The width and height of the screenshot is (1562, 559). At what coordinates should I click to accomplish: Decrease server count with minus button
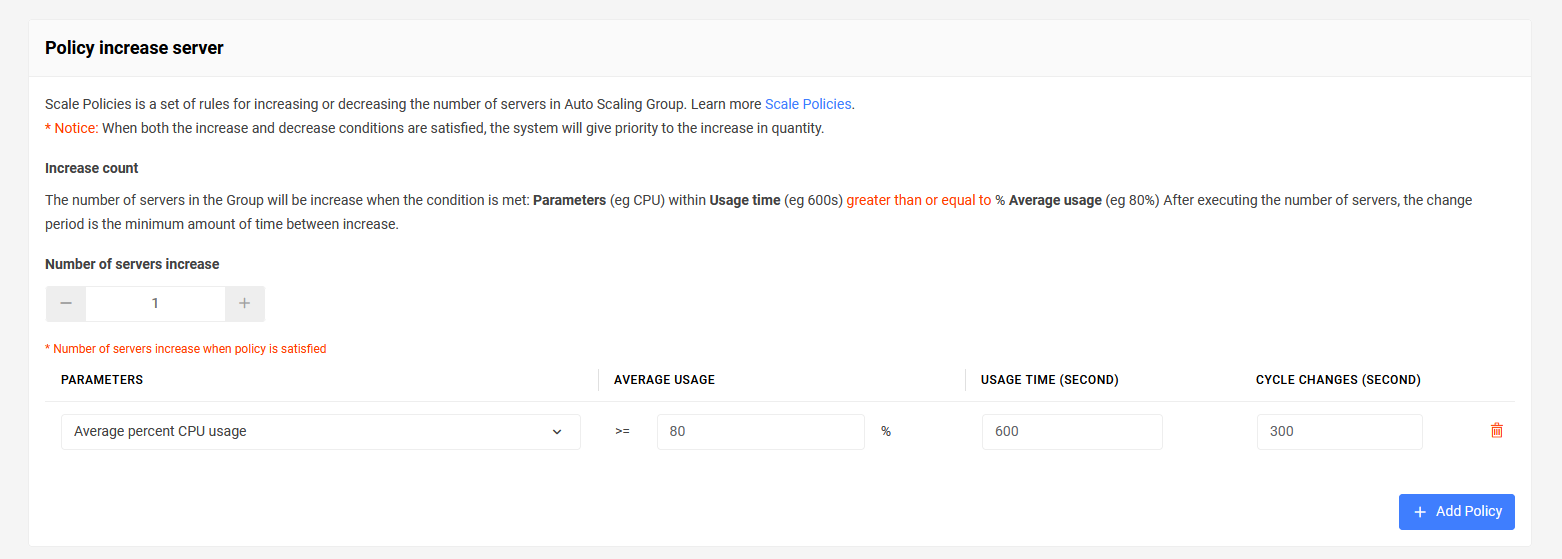click(66, 304)
